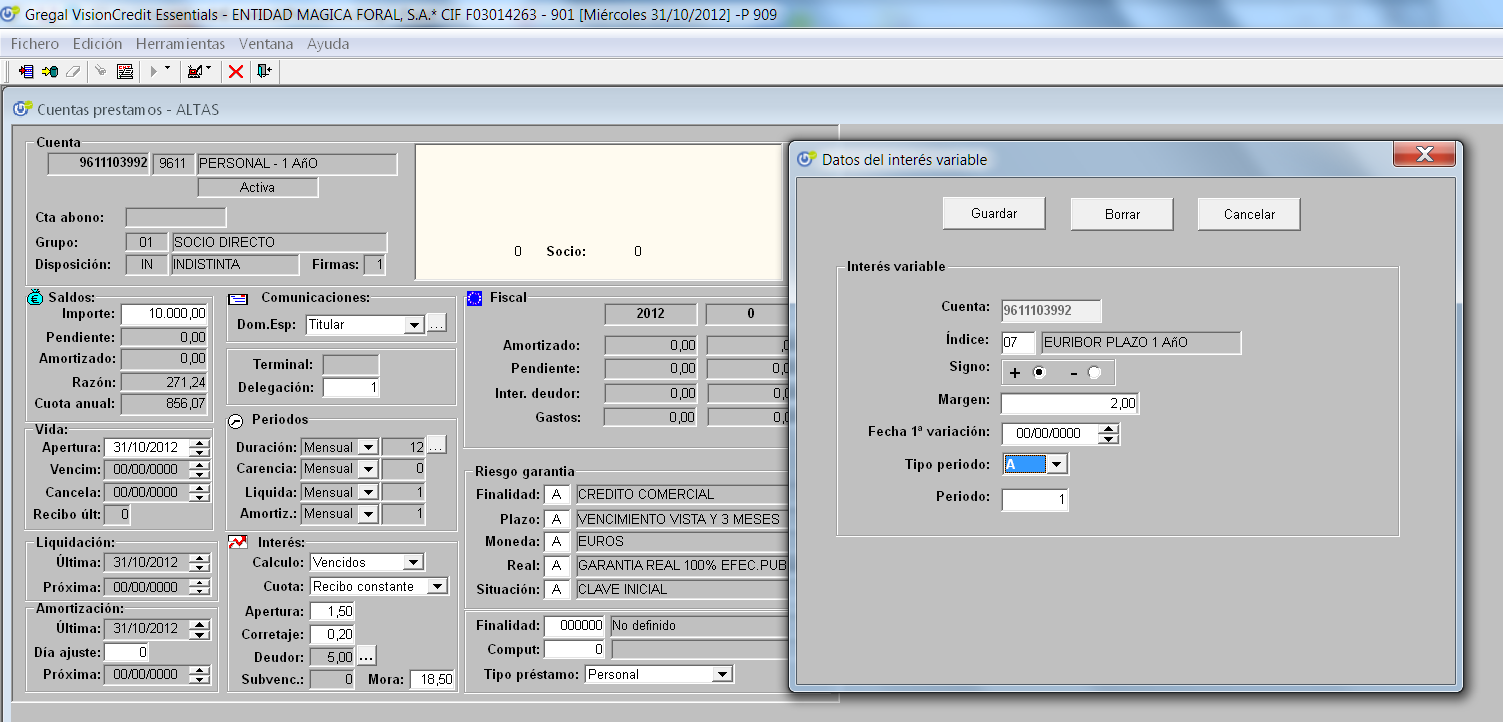Click the ellipsis button next to Deudor
The width and height of the screenshot is (1503, 722).
click(x=366, y=657)
